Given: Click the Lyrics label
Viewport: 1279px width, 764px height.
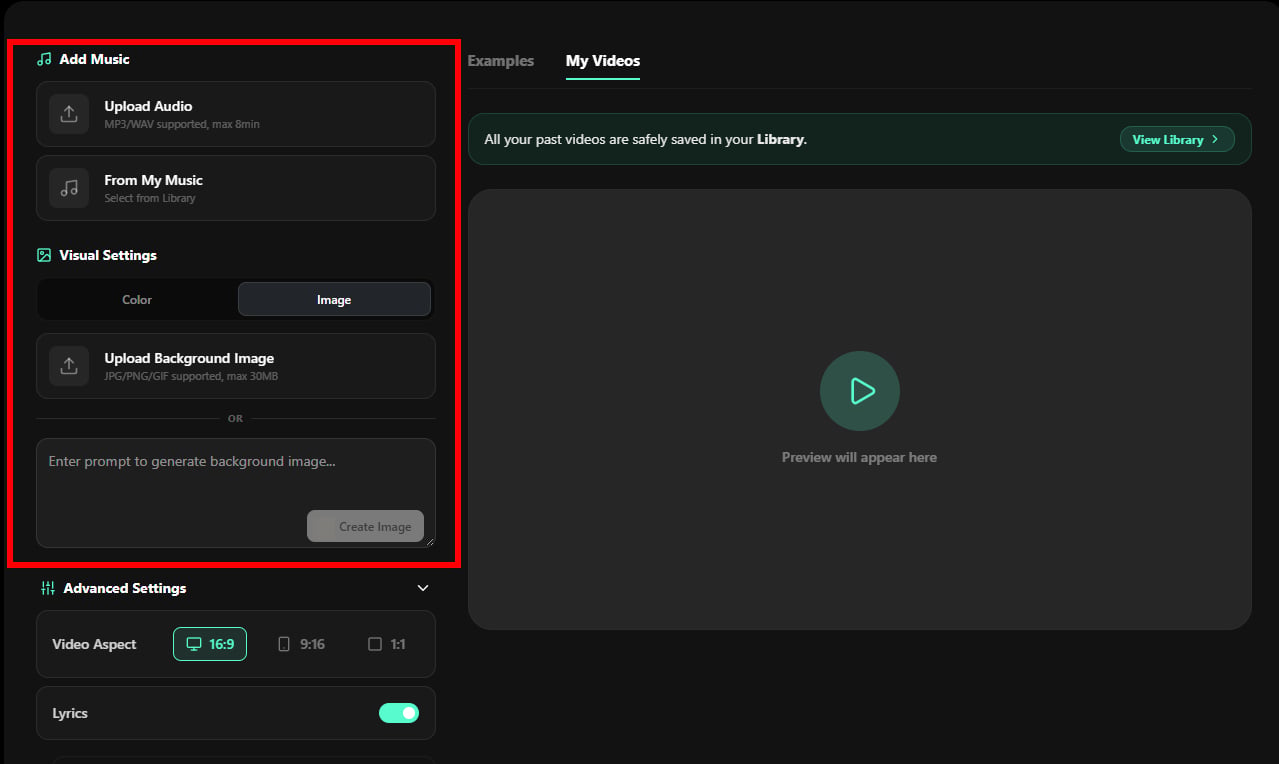Looking at the screenshot, I should 70,713.
